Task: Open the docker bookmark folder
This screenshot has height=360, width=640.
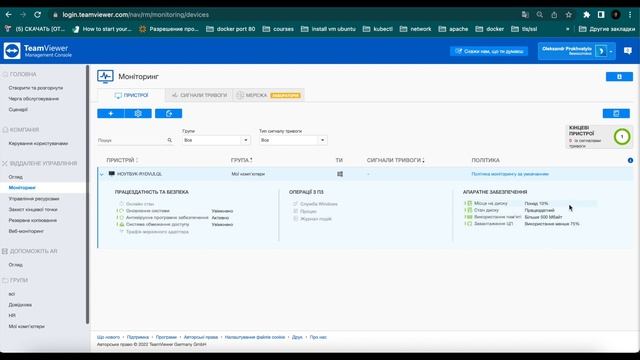Action: [x=490, y=29]
